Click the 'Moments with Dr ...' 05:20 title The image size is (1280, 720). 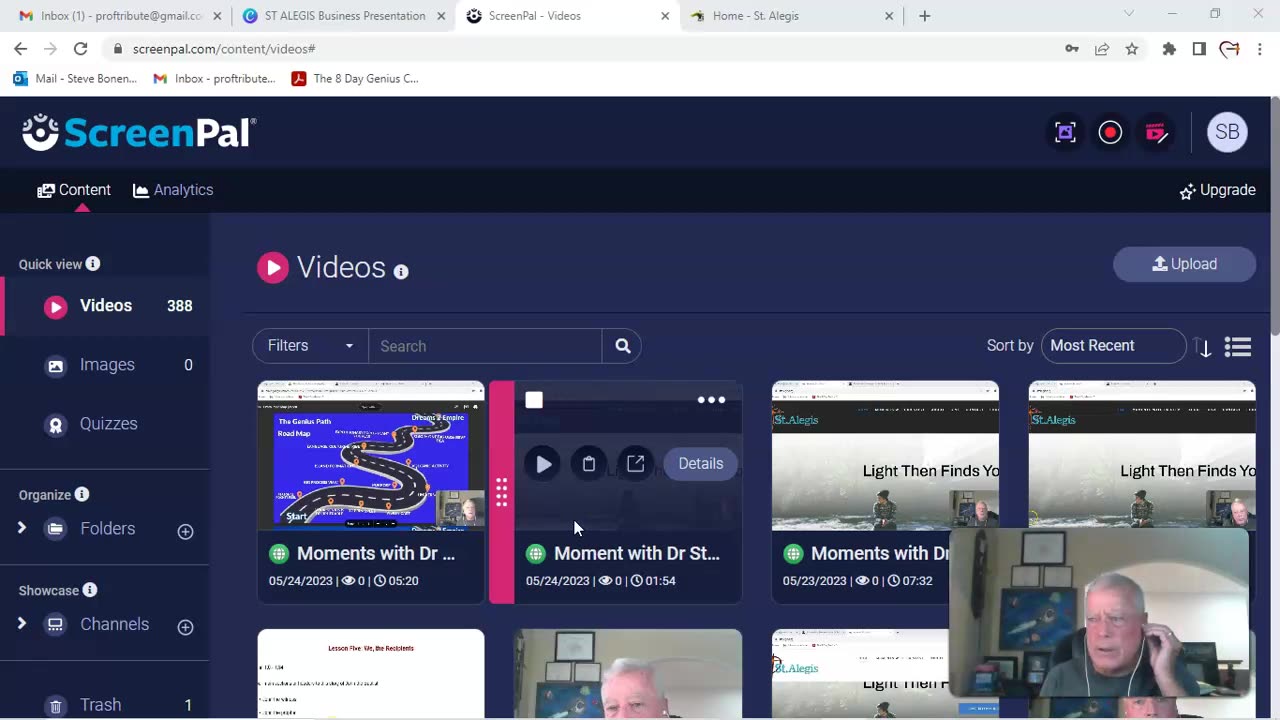376,553
